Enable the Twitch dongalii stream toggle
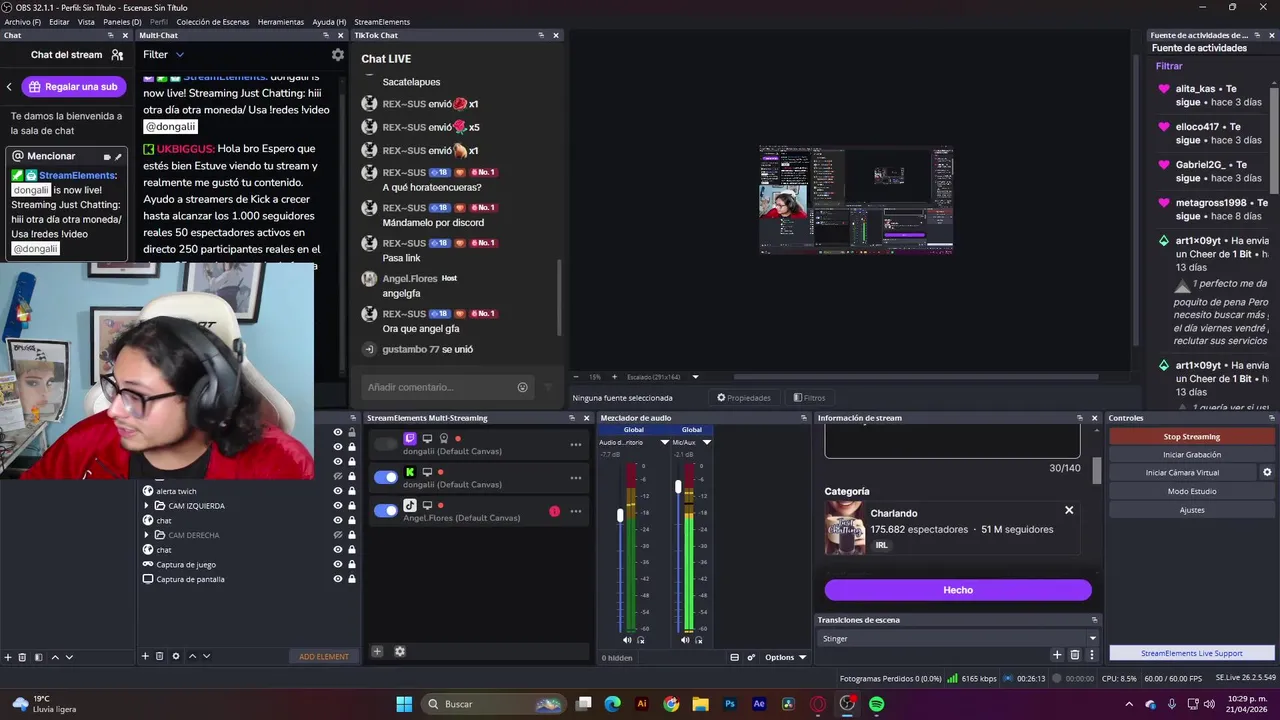Screen dimensions: 1280x720 [x=385, y=444]
